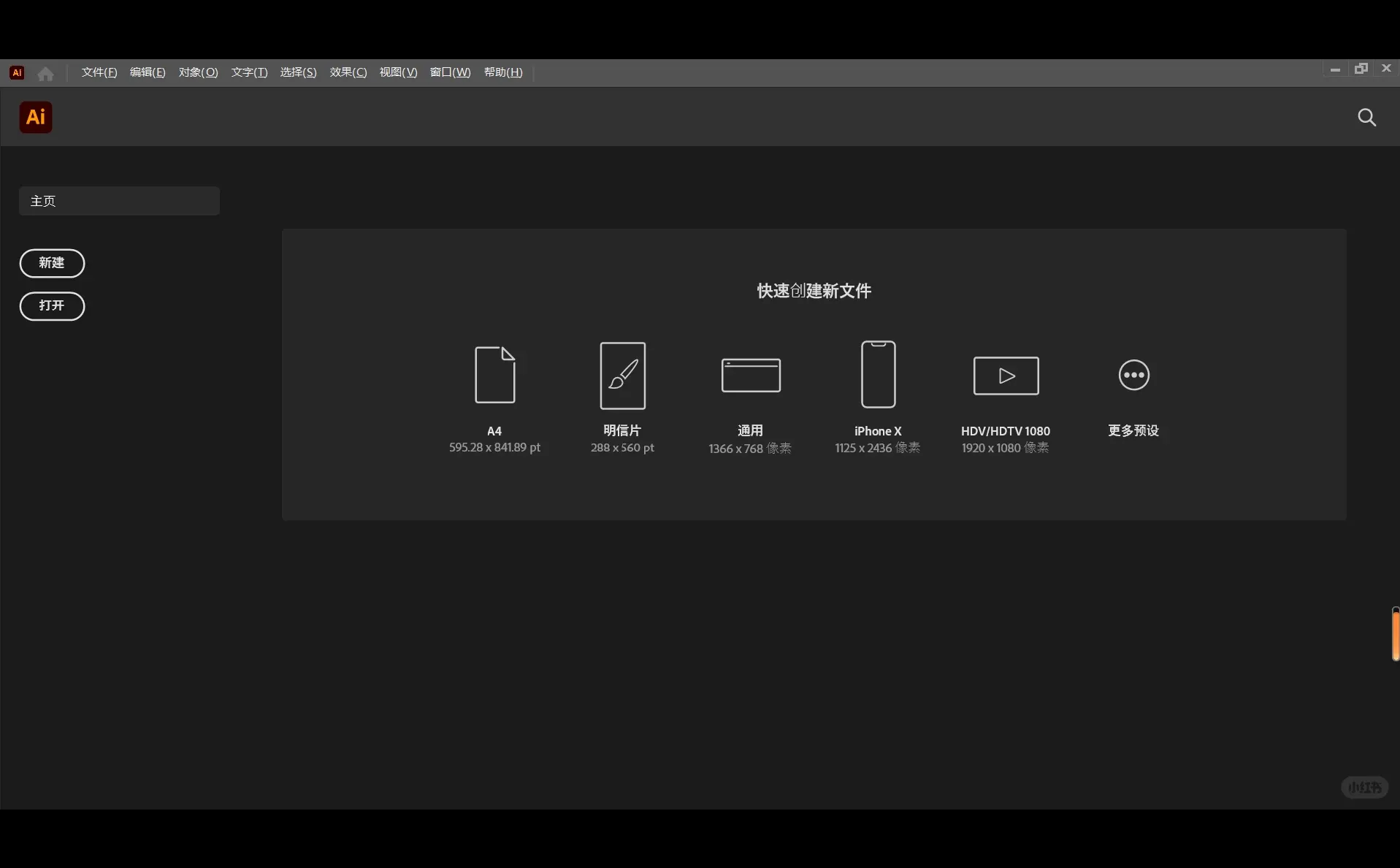Open the search magnifier icon

[1366, 118]
